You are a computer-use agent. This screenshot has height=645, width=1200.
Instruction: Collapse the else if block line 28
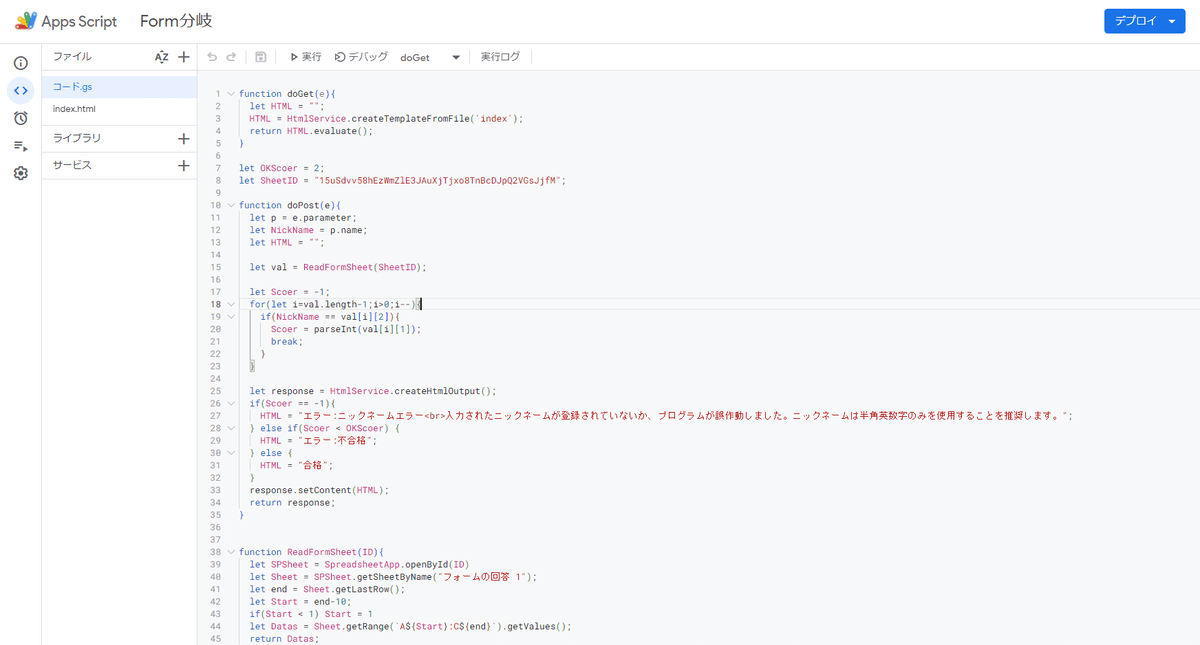point(231,428)
